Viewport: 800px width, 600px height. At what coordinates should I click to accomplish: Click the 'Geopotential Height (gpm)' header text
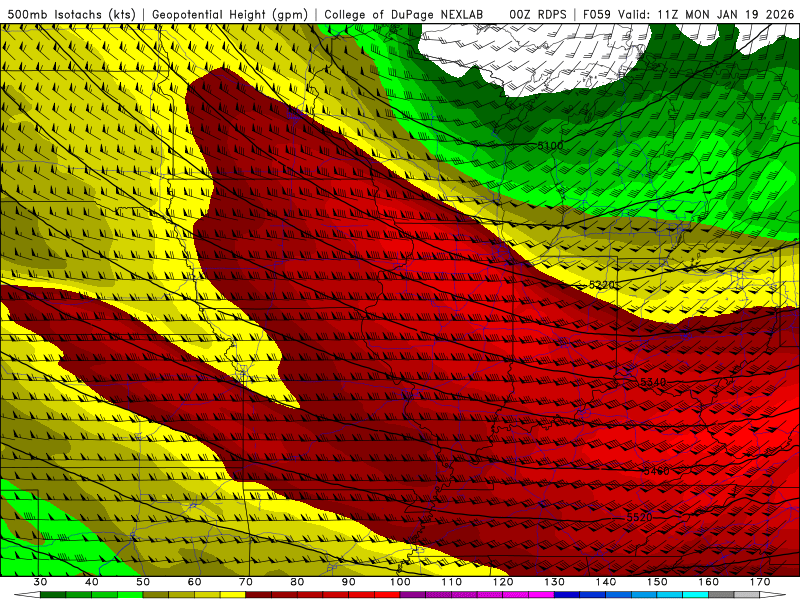coord(230,14)
